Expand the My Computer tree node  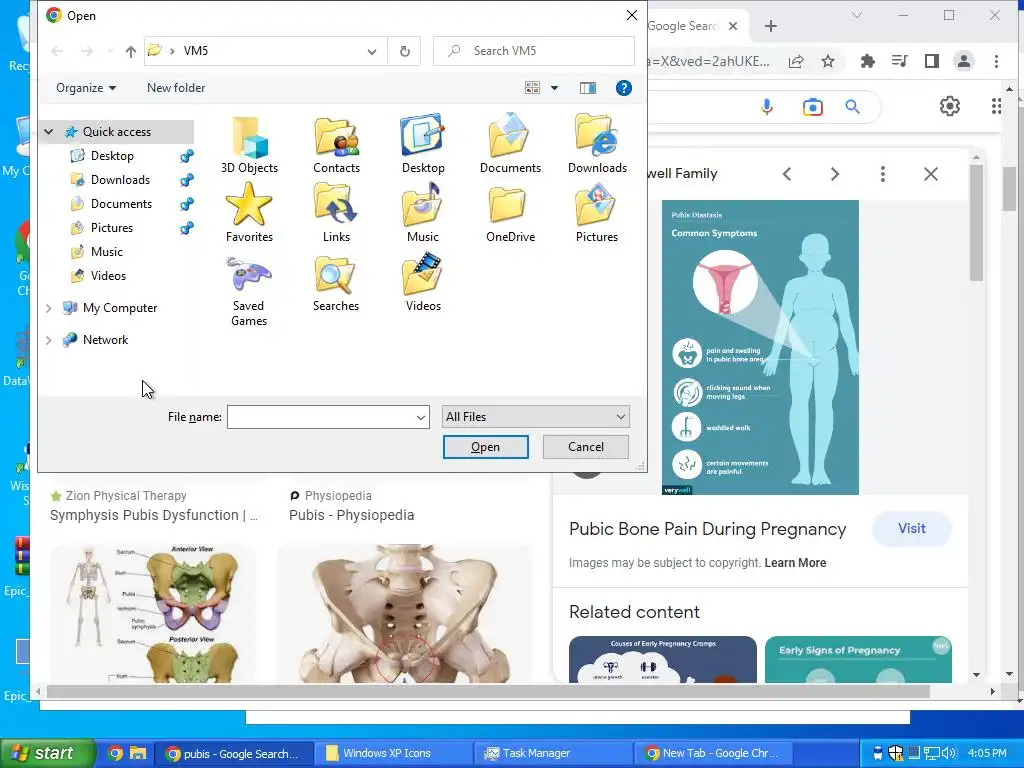tap(48, 308)
